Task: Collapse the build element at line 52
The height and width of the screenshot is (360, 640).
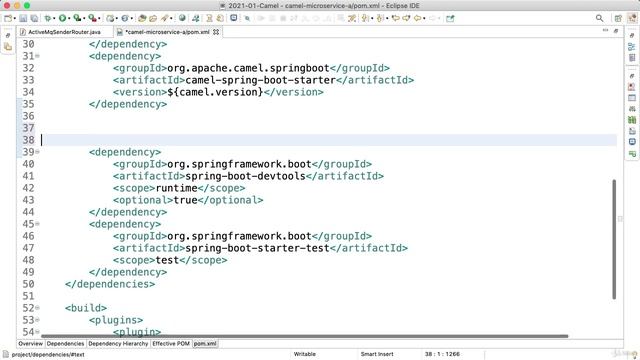Action: tap(38, 308)
